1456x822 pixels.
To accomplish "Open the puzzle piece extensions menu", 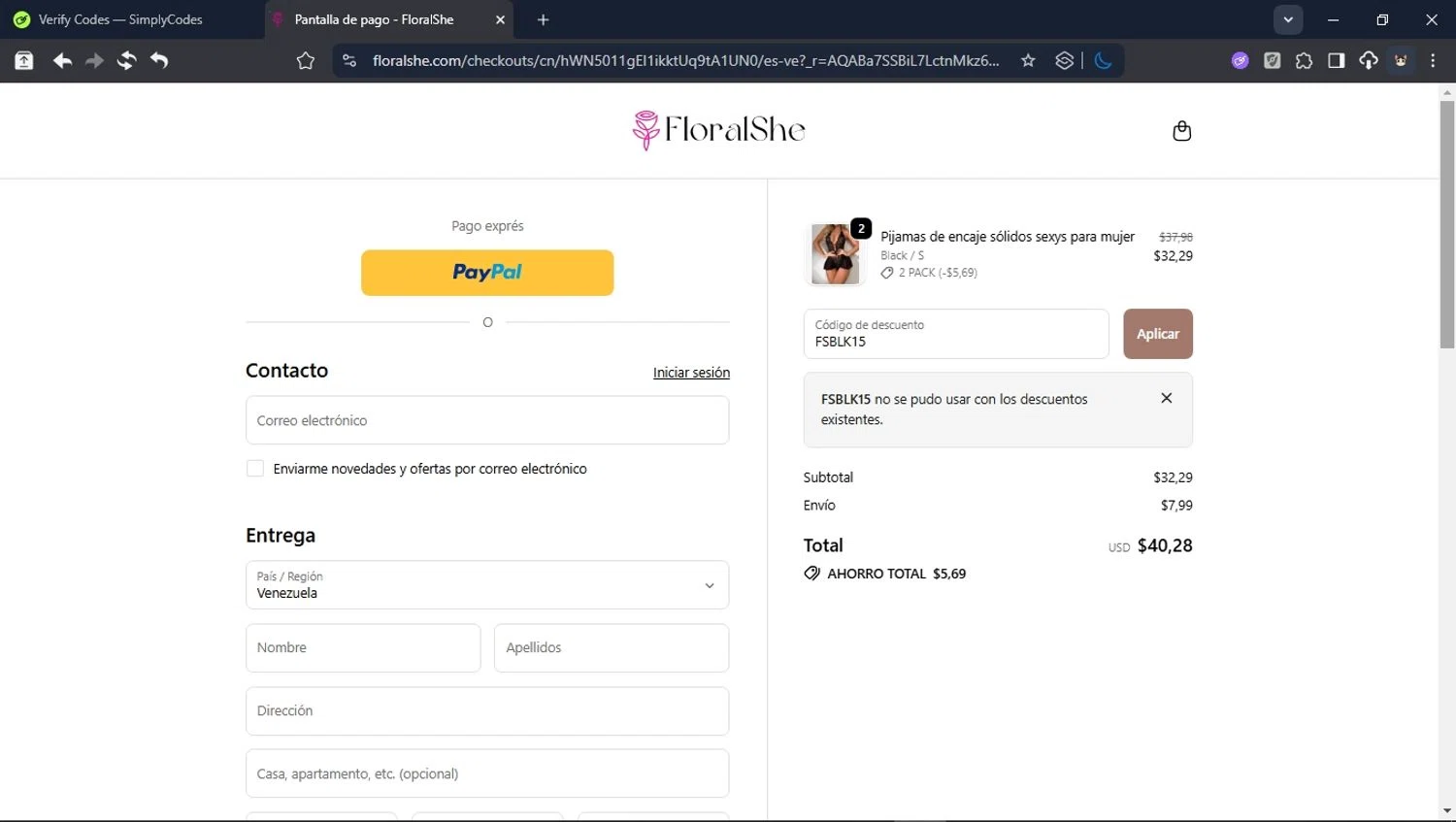I will 1304,61.
